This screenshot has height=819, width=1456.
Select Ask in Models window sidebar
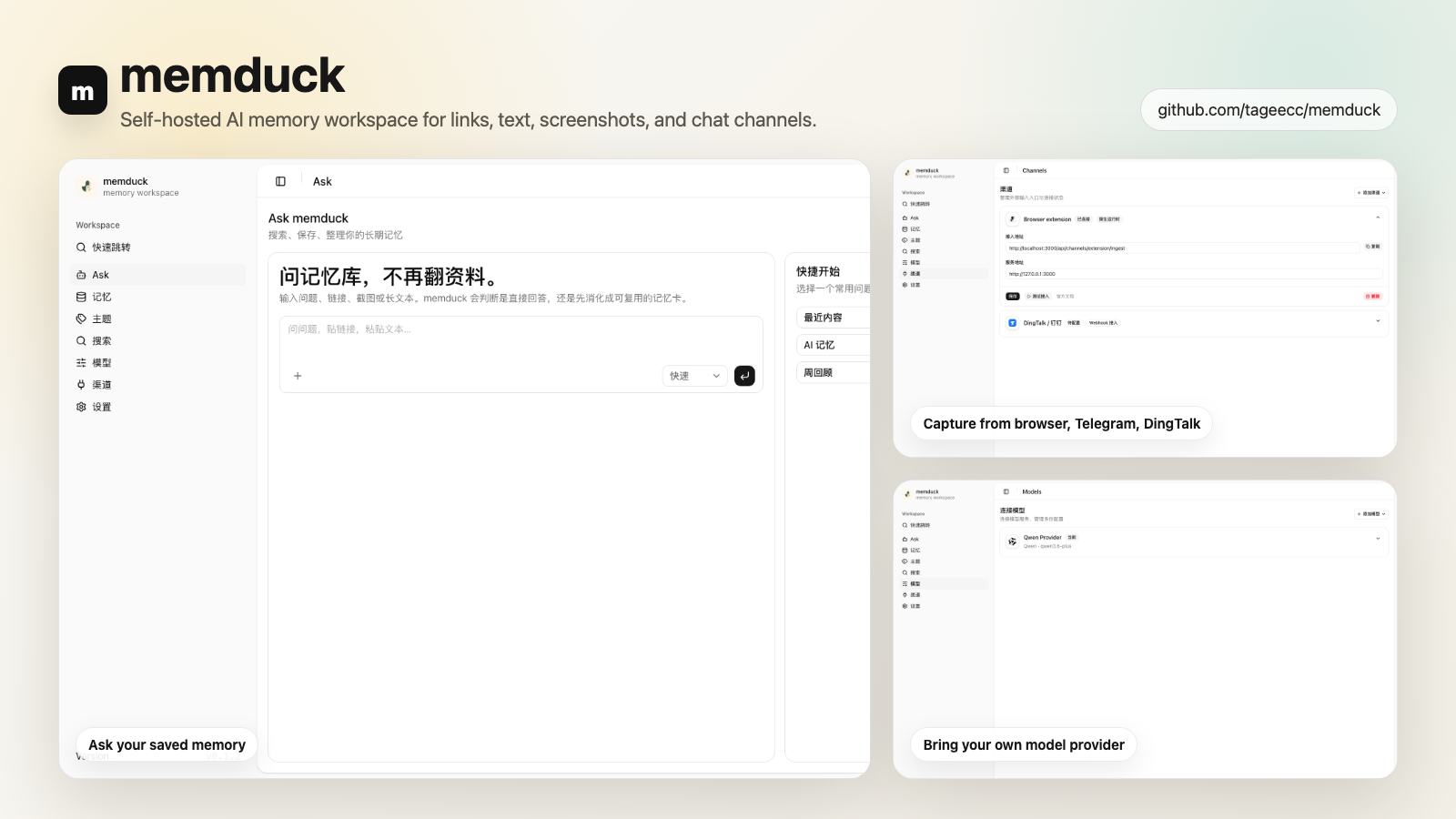(x=944, y=540)
